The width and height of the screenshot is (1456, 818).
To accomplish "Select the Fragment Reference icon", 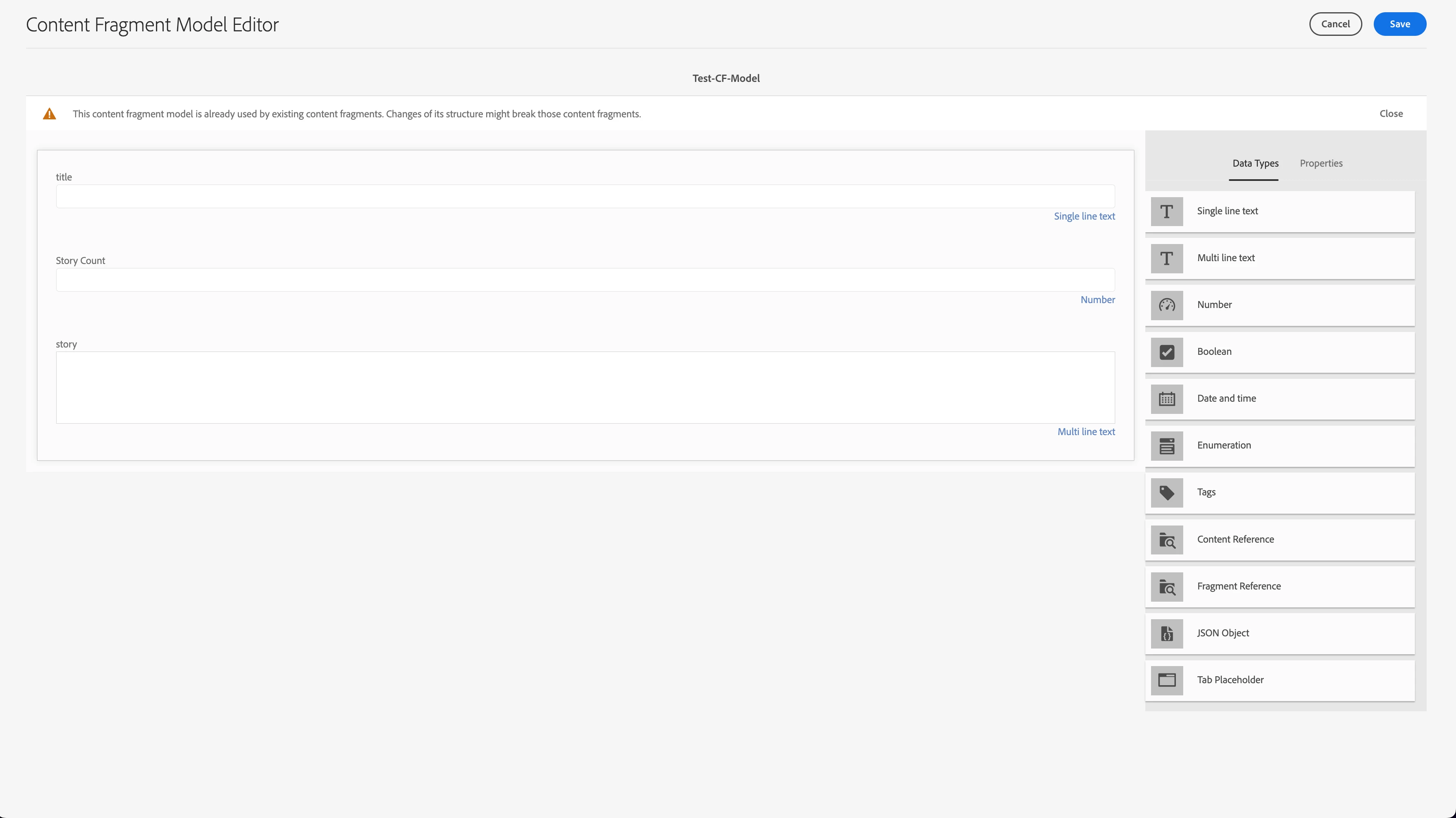I will [1167, 587].
